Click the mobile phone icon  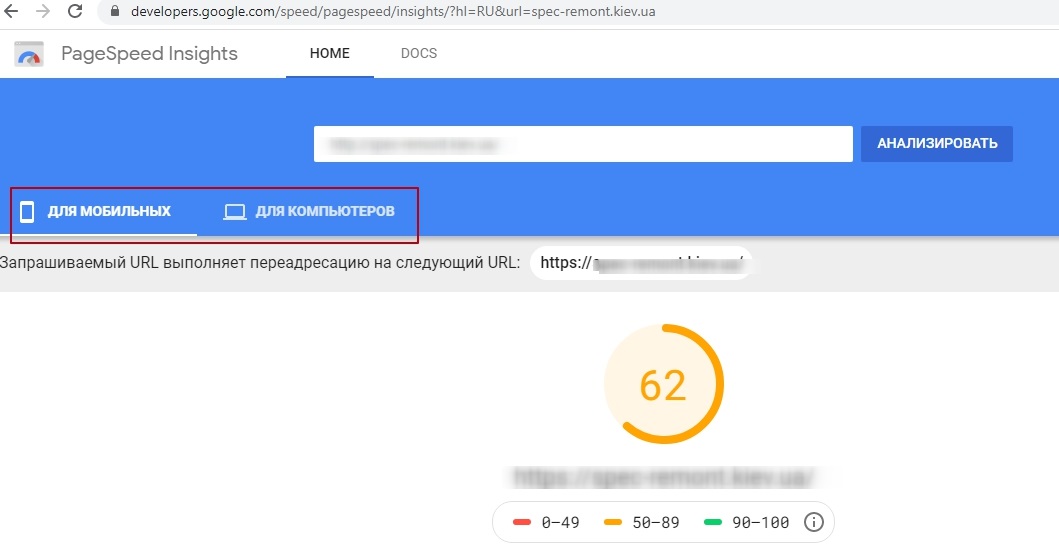[x=27, y=211]
